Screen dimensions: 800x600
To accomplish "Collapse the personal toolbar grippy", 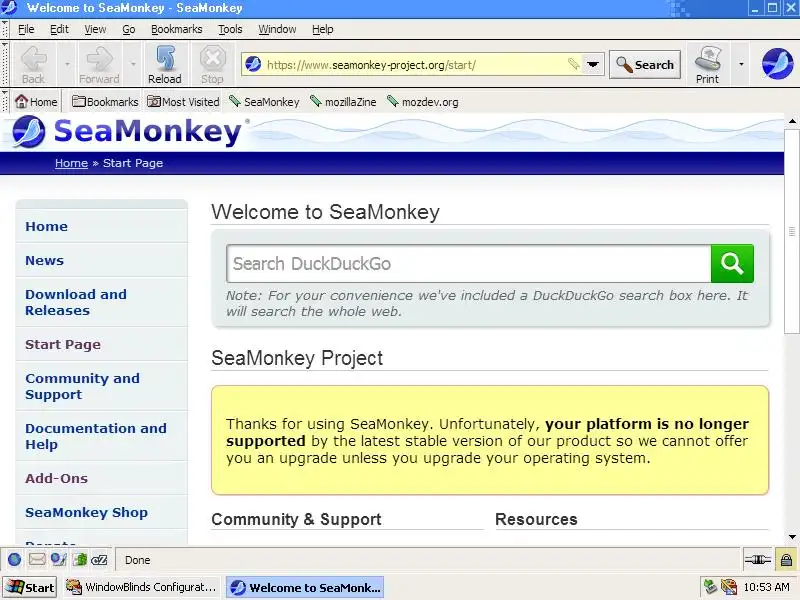I will click(x=5, y=101).
